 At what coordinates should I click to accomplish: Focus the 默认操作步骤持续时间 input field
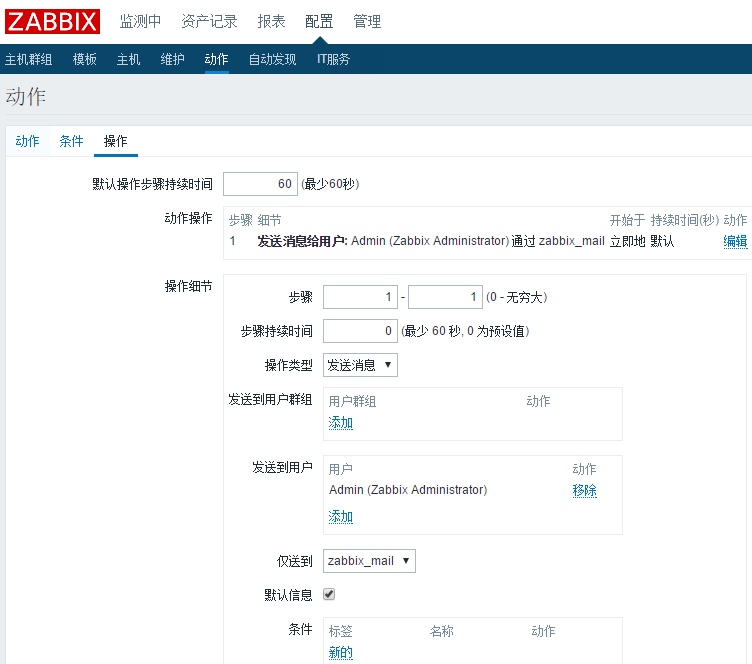[x=259, y=184]
